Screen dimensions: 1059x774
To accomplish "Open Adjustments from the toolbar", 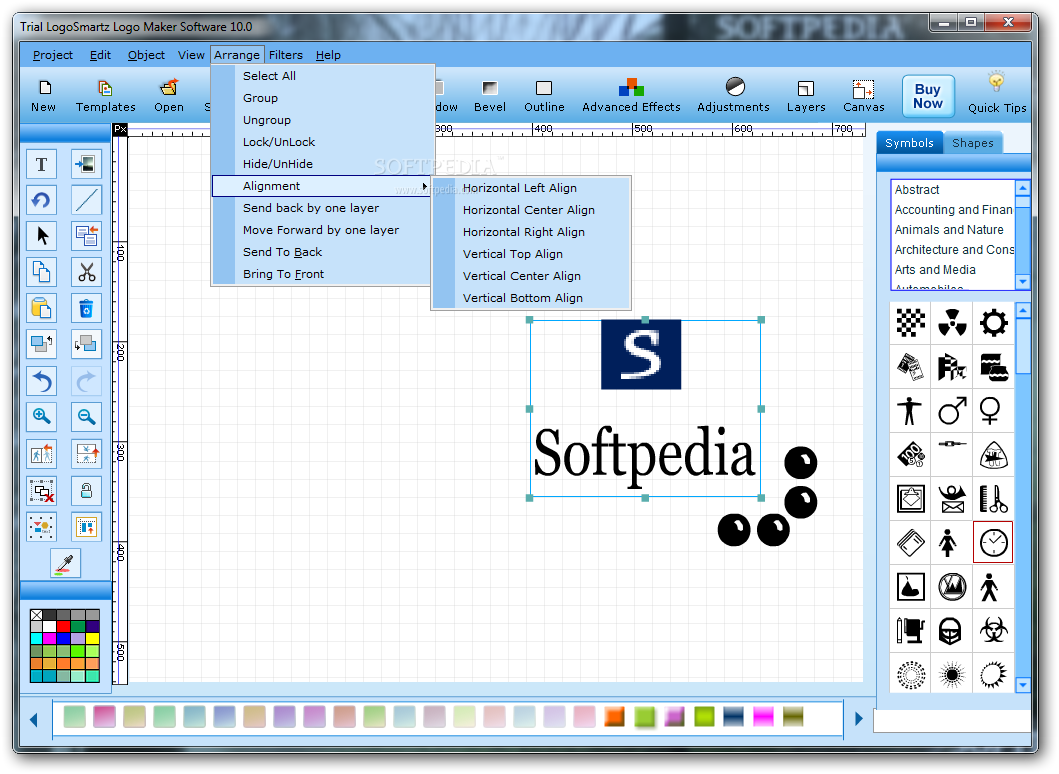I will pos(733,96).
